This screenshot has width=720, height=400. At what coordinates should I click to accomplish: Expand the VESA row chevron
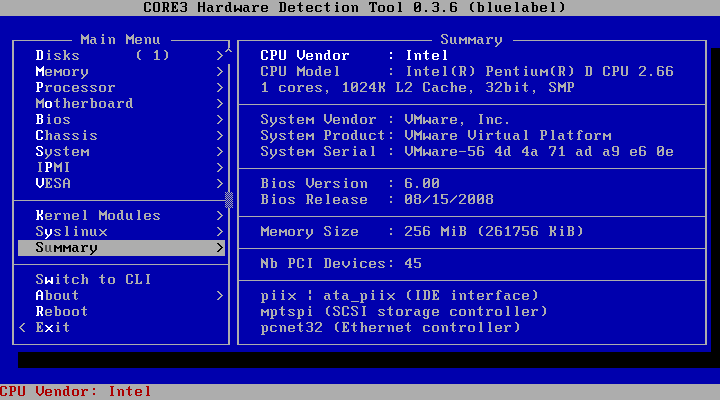click(x=219, y=184)
